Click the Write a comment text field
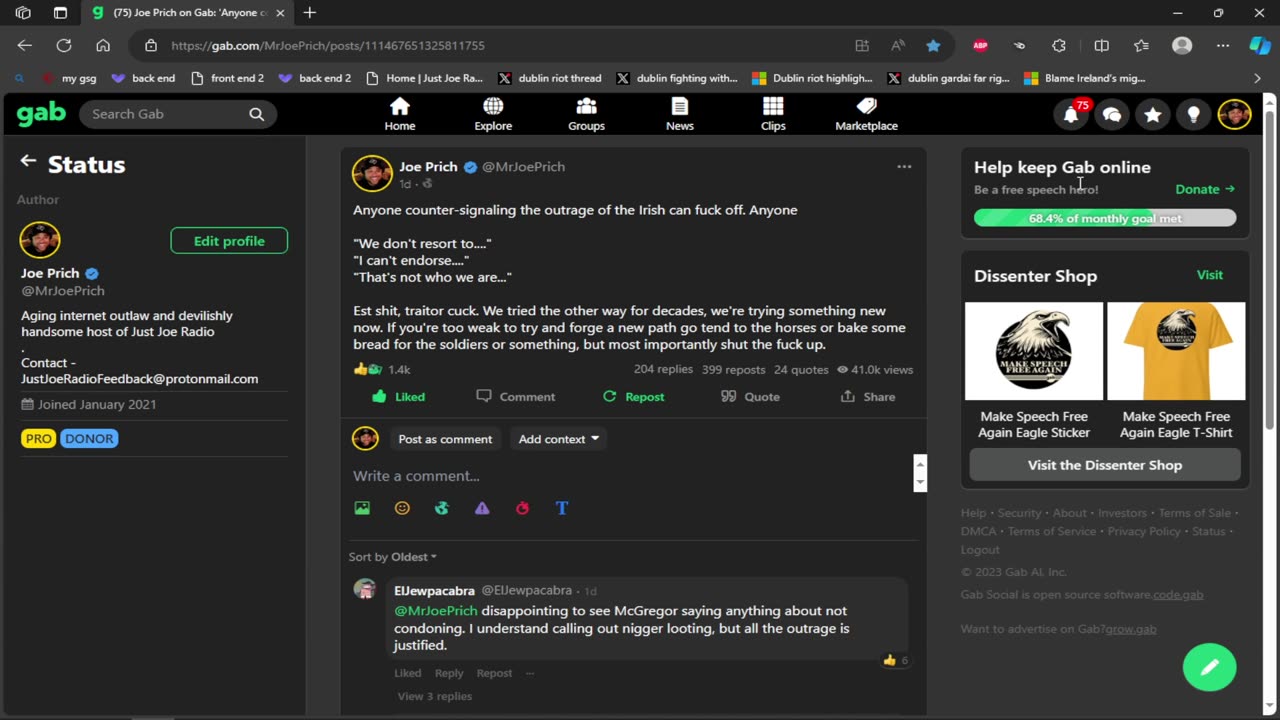1280x720 pixels. 630,476
